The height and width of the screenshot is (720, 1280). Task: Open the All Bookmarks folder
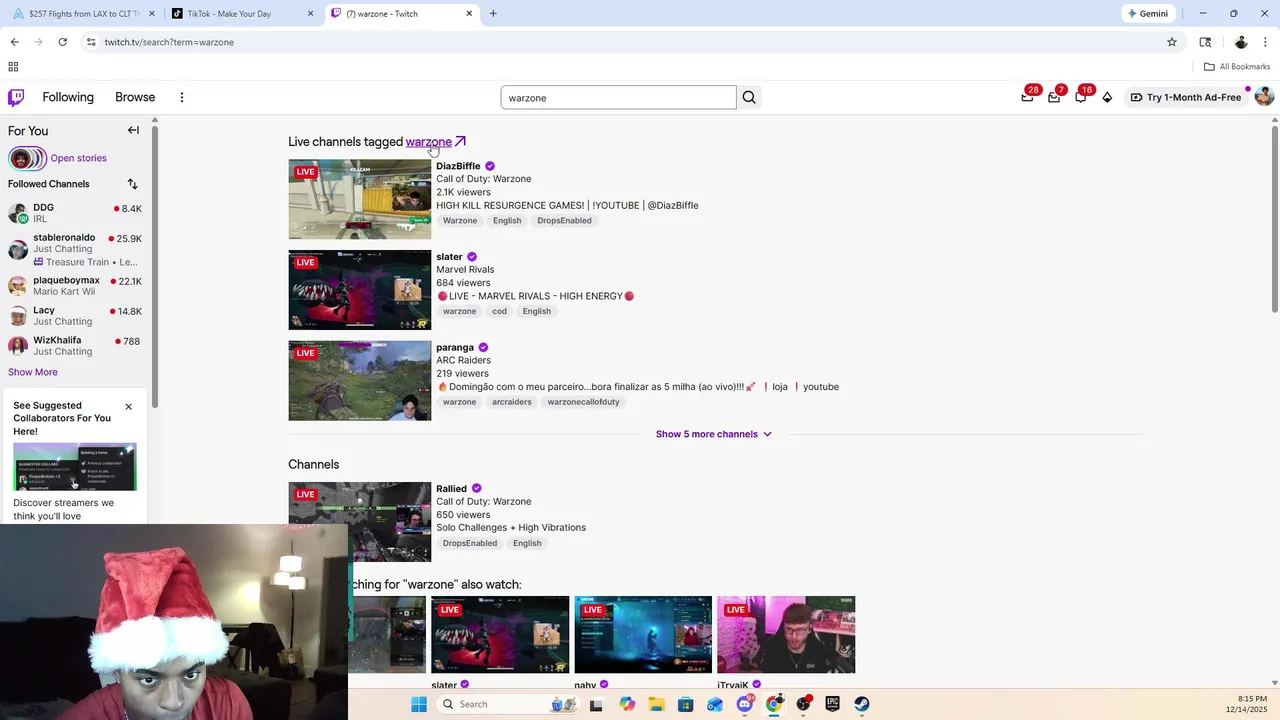1237,67
